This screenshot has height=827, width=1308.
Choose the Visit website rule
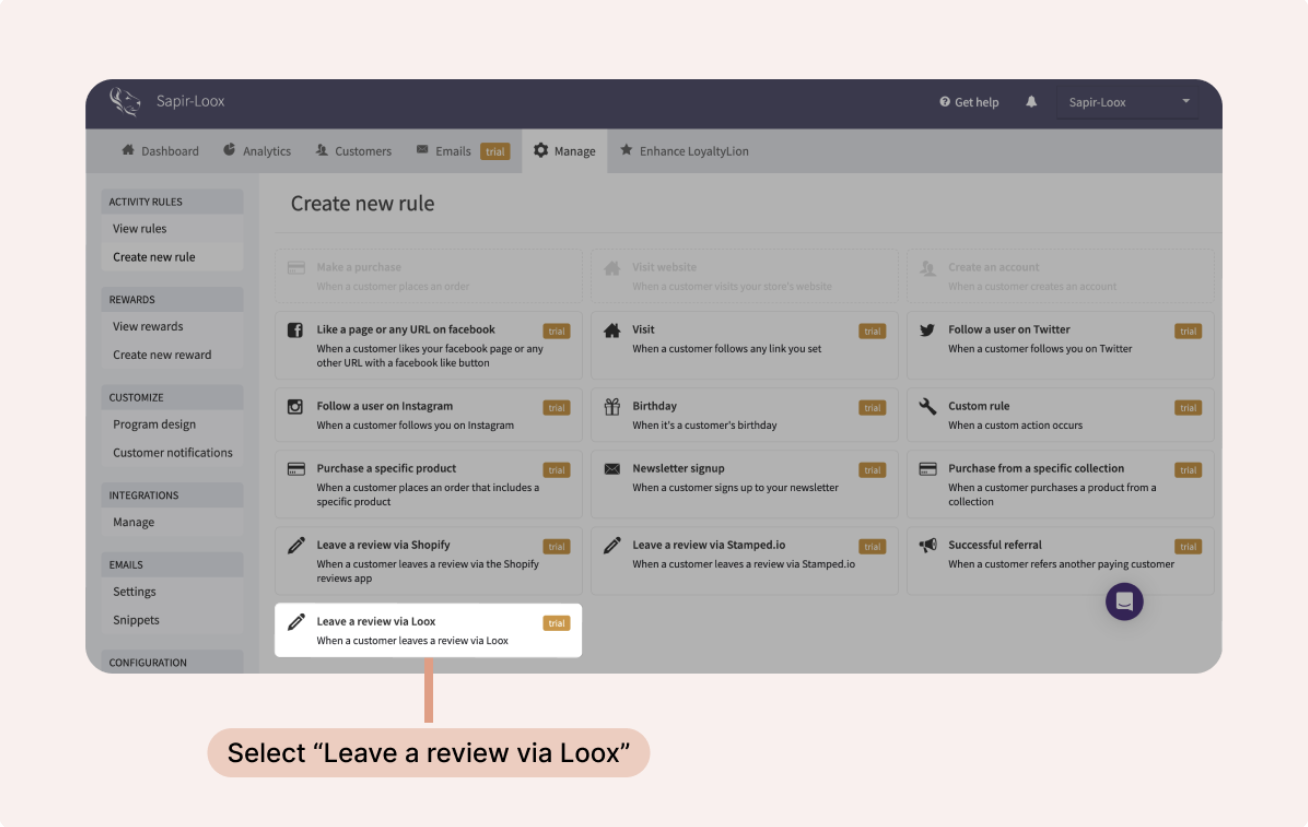[x=744, y=276]
